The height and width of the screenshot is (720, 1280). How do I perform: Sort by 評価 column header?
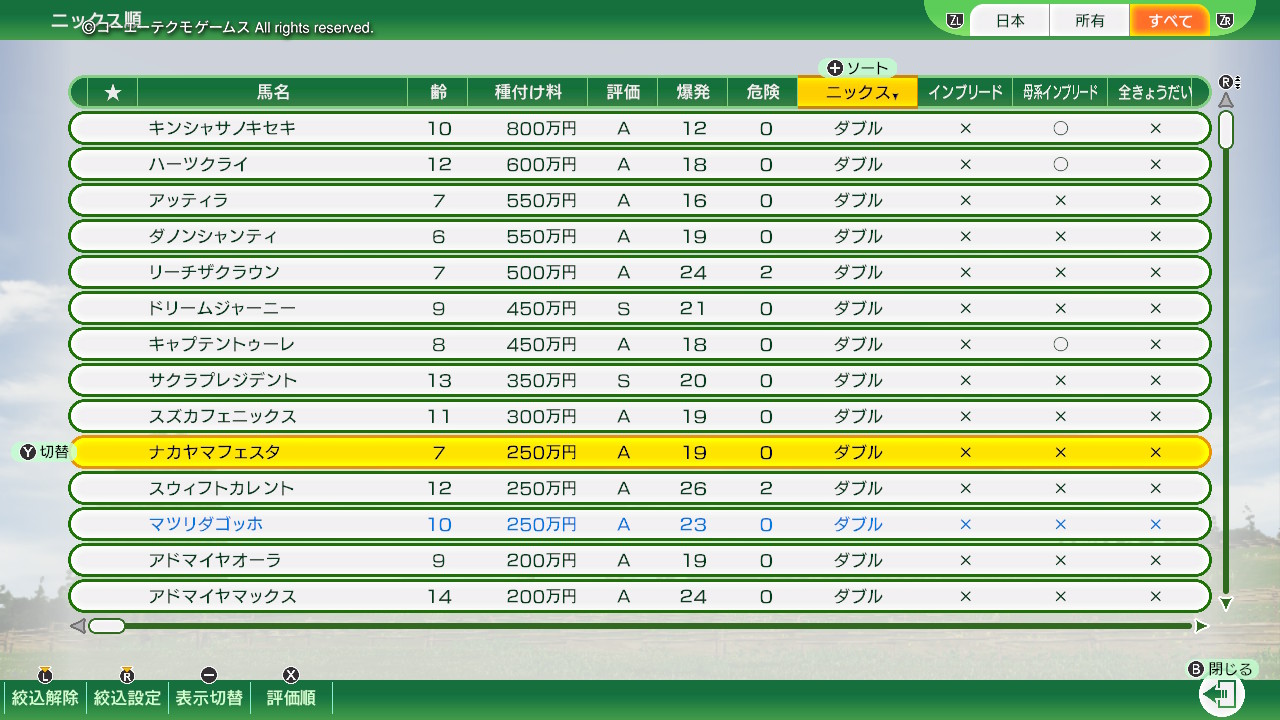623,92
